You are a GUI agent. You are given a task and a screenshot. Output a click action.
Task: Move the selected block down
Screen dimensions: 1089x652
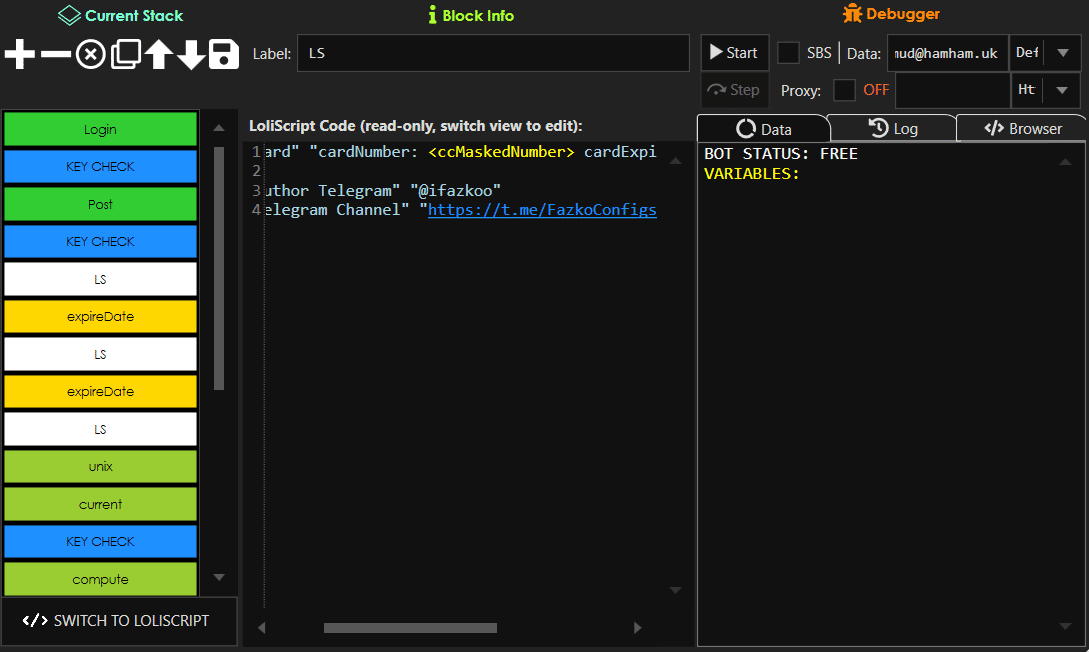[192, 54]
